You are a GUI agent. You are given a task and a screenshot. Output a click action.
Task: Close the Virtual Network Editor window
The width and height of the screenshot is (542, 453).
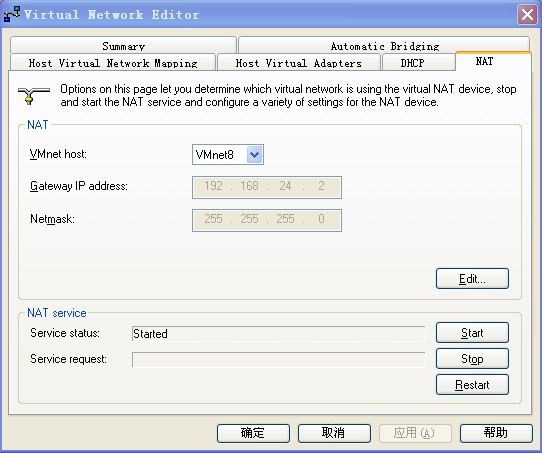pos(527,15)
